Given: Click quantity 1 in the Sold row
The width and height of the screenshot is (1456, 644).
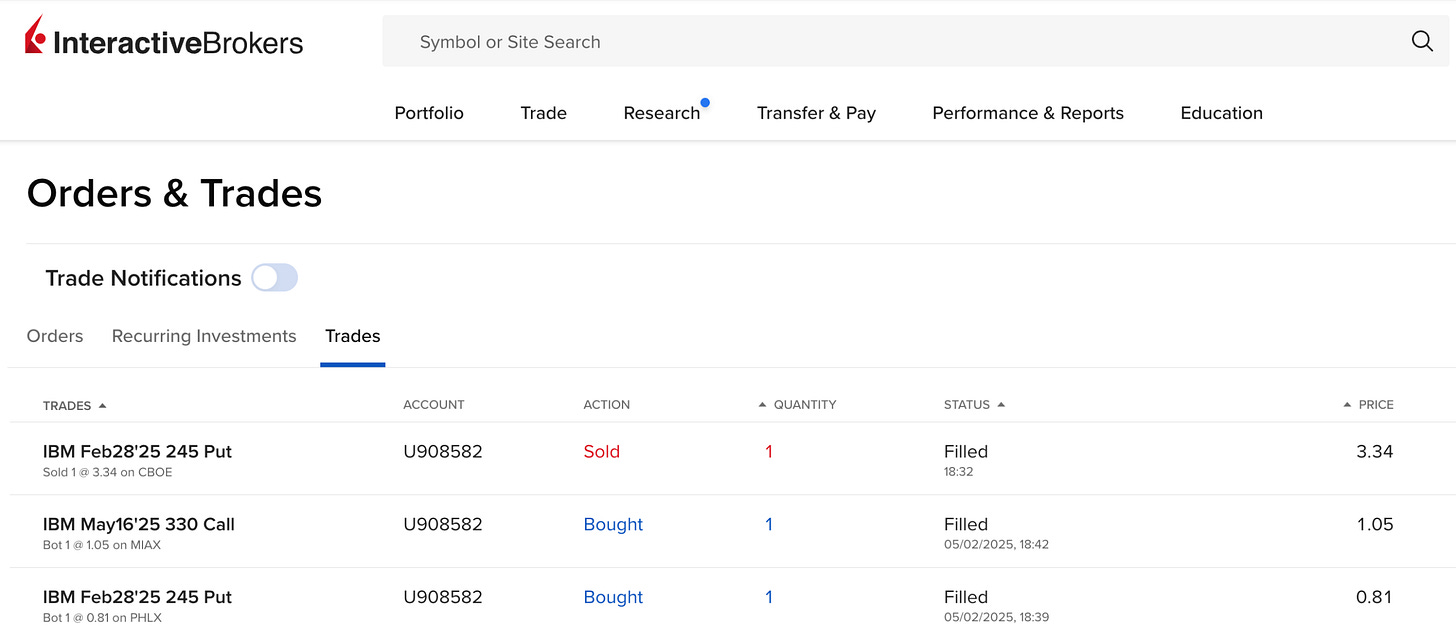Looking at the screenshot, I should point(769,451).
